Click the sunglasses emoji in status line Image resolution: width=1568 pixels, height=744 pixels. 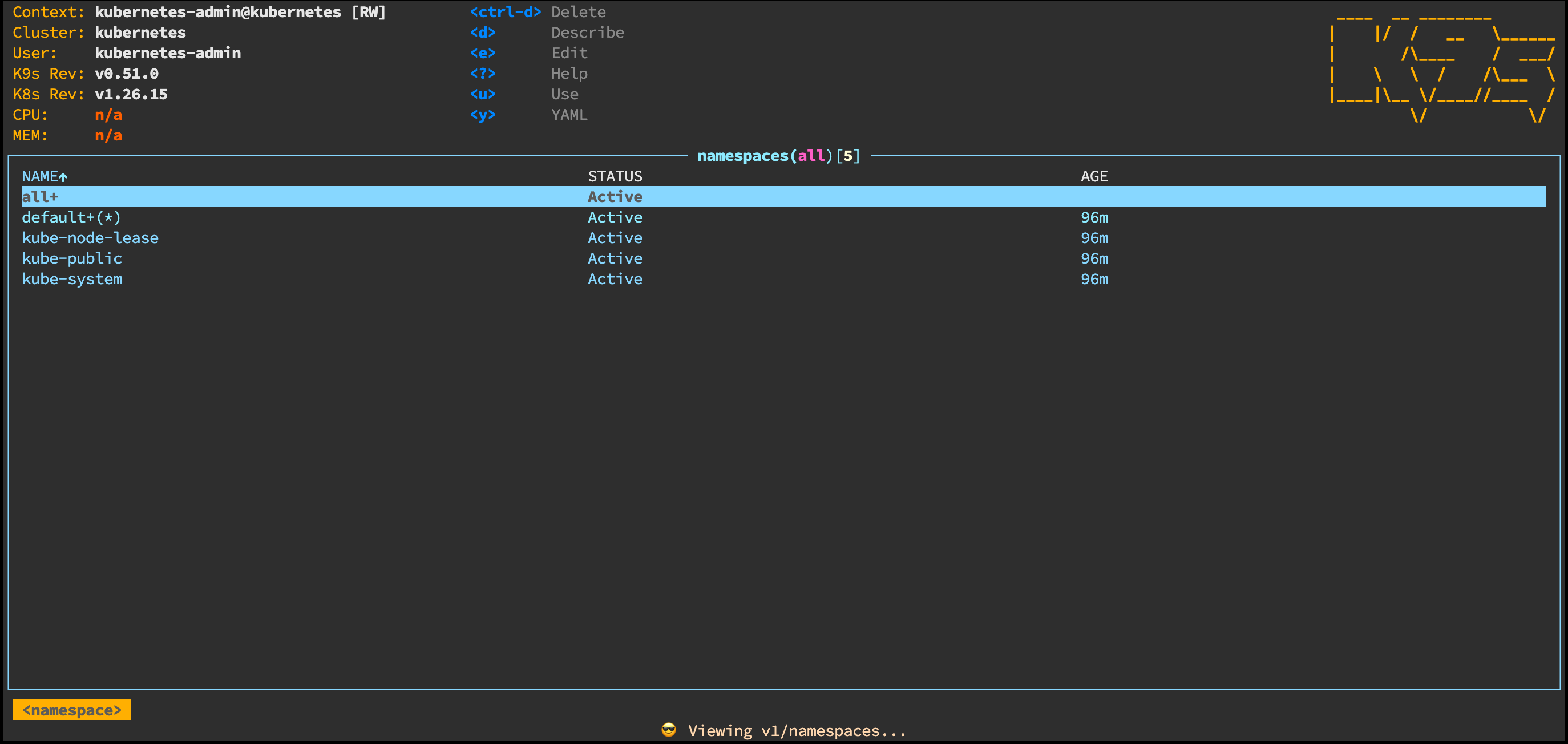coord(668,729)
